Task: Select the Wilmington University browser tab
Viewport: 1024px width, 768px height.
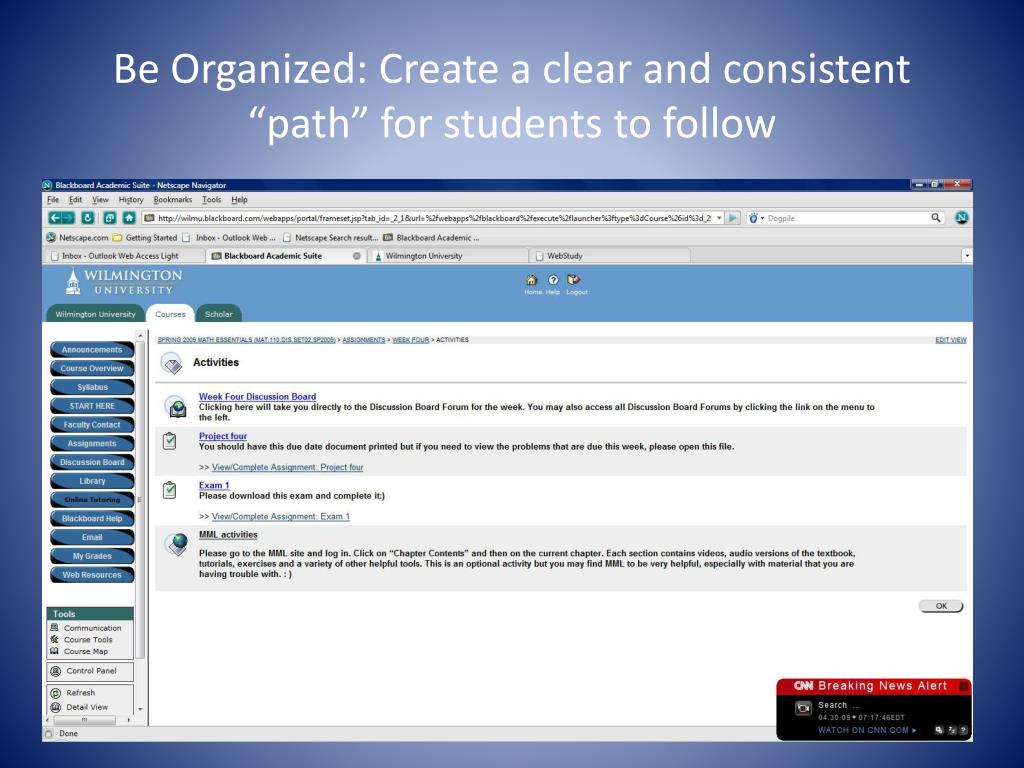Action: (448, 256)
